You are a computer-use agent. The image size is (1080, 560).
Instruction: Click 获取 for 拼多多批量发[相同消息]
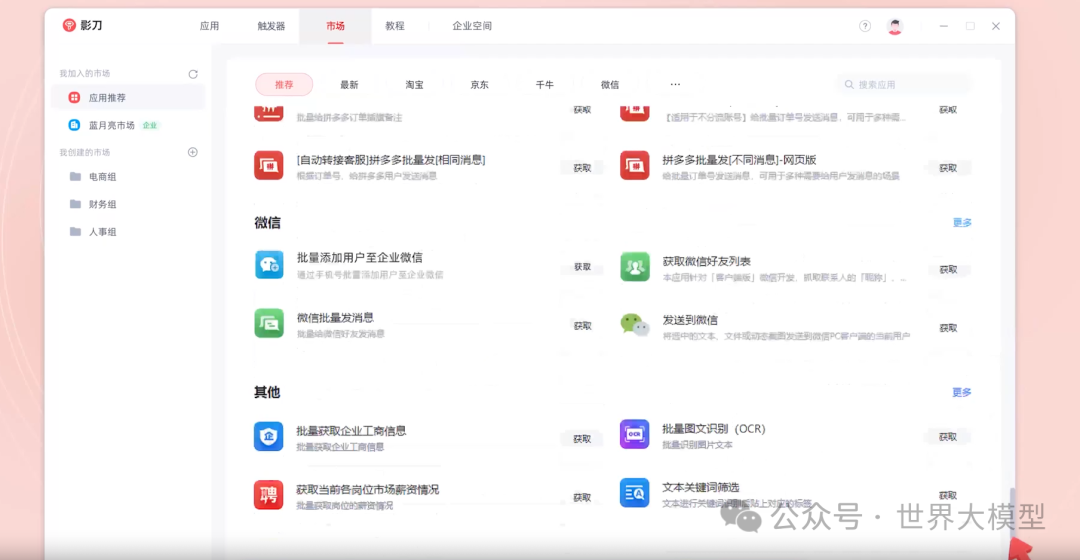tap(583, 168)
